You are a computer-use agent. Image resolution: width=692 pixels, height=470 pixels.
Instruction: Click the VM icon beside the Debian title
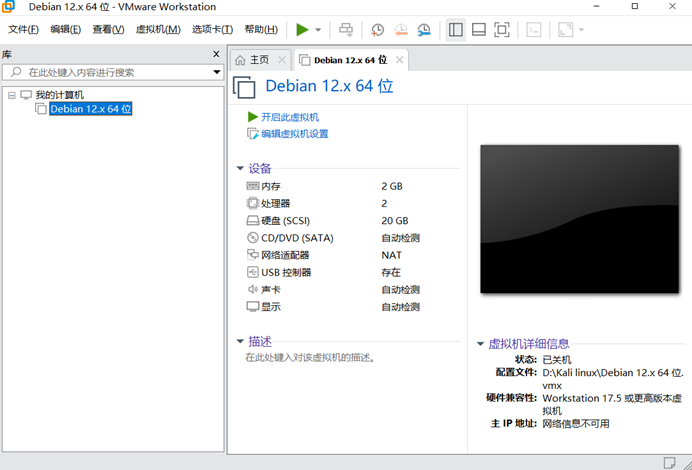[244, 87]
